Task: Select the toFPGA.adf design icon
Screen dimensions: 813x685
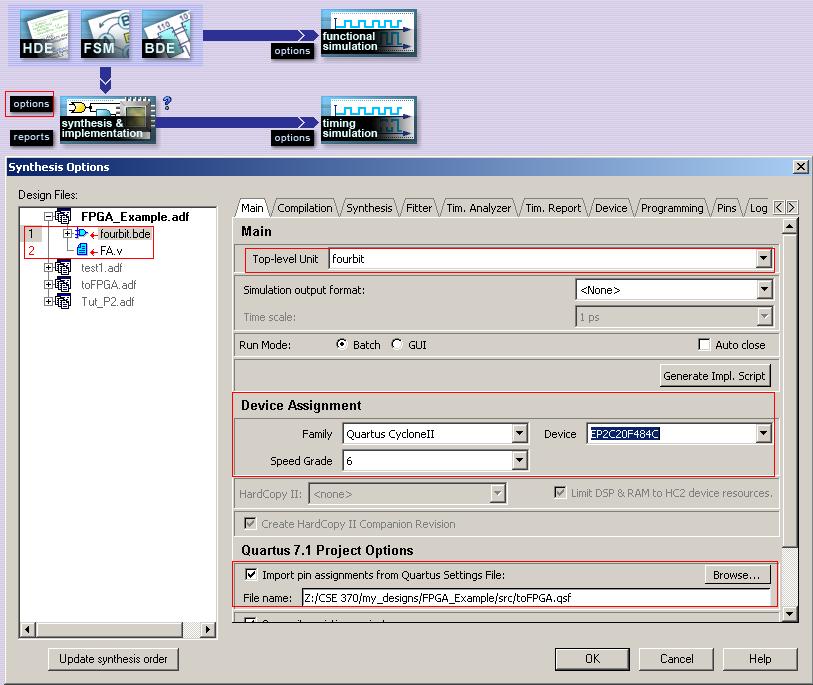Action: (63, 285)
